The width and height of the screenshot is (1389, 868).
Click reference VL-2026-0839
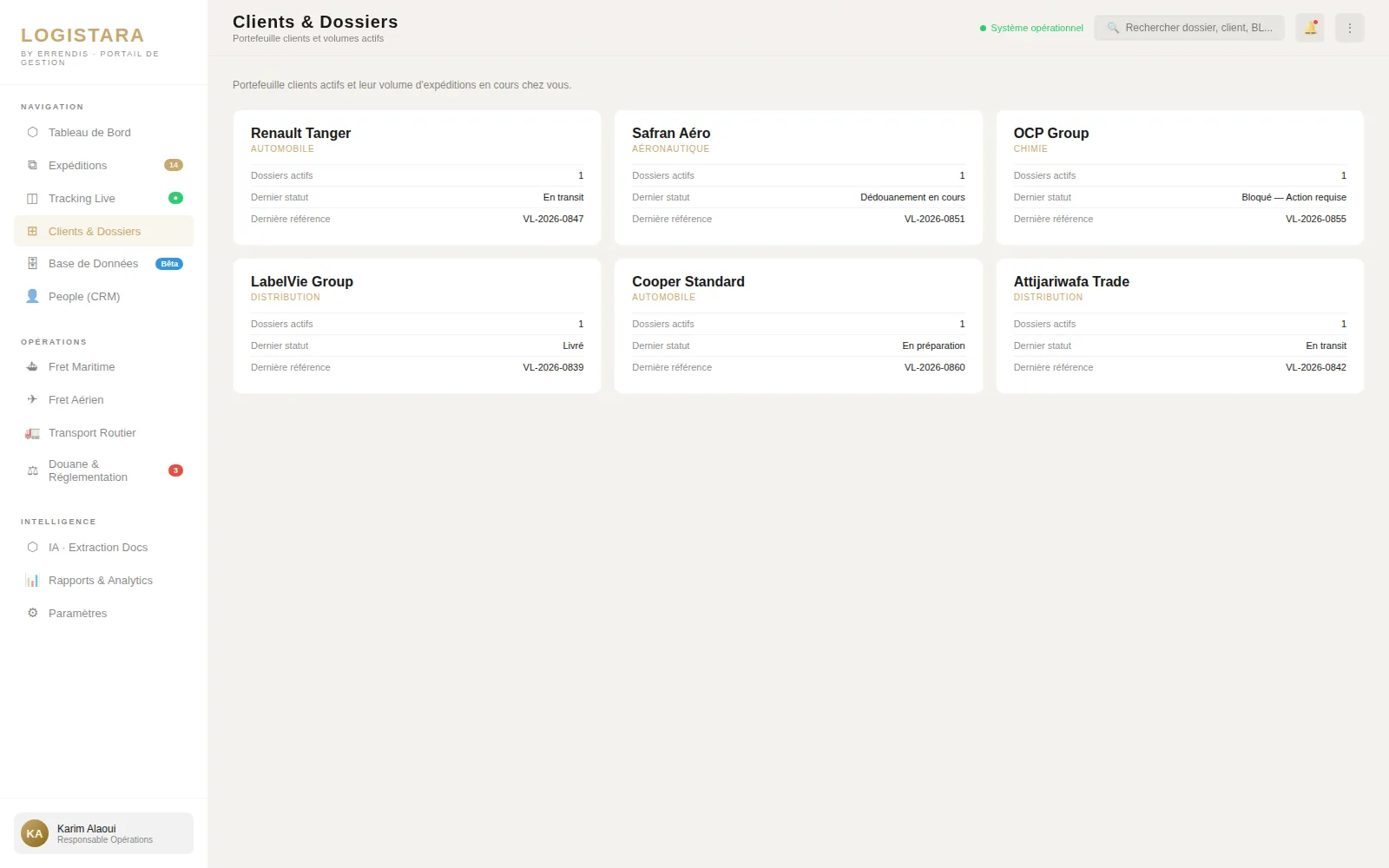(553, 368)
